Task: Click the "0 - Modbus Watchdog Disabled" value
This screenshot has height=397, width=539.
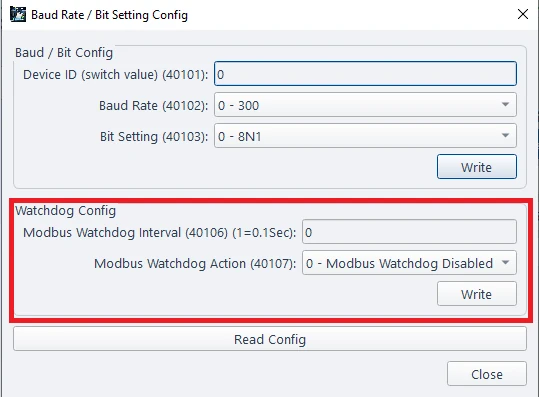Action: pos(399,264)
